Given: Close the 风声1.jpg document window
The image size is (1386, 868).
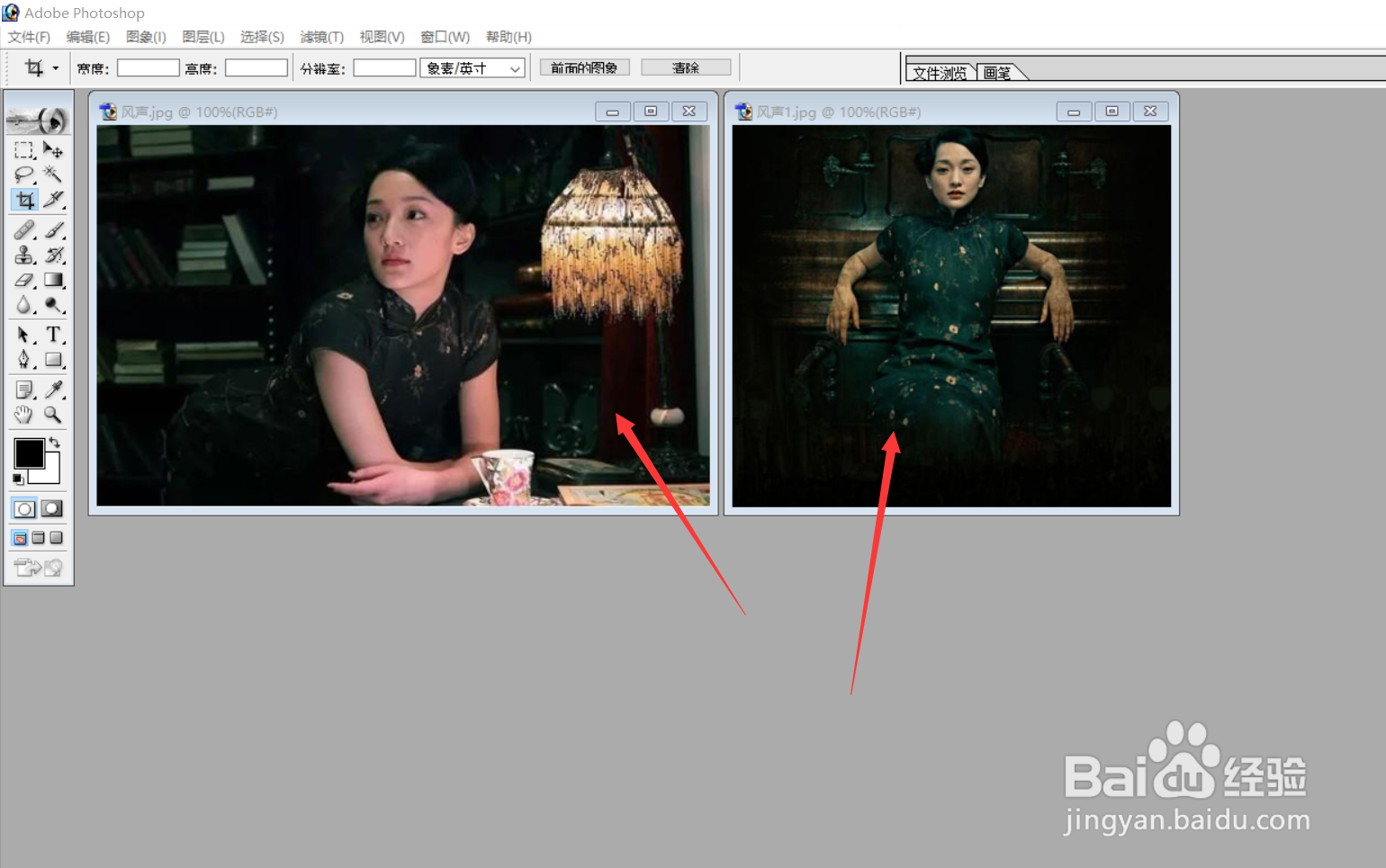Looking at the screenshot, I should point(1150,112).
